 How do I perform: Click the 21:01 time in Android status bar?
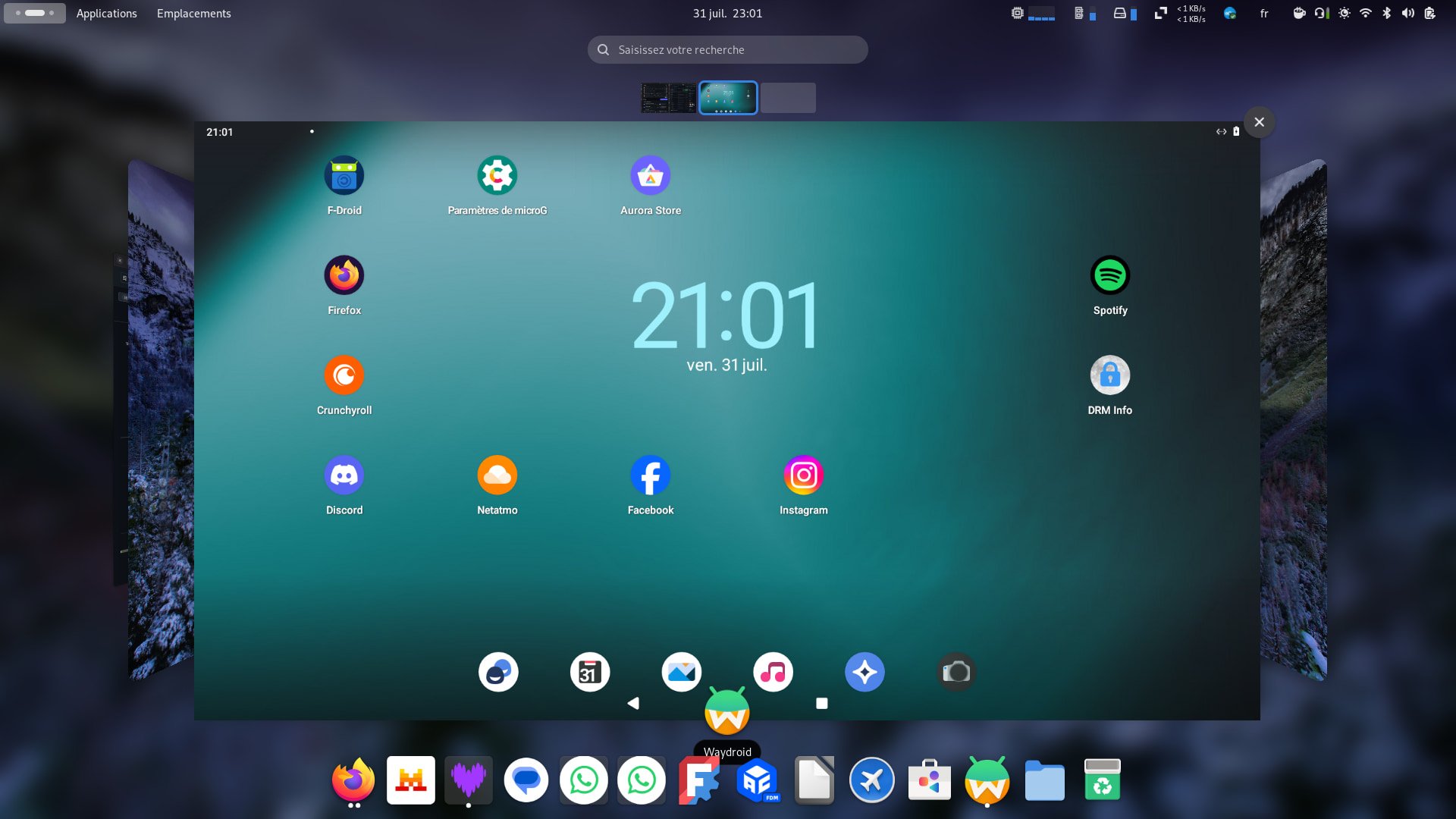(x=220, y=132)
